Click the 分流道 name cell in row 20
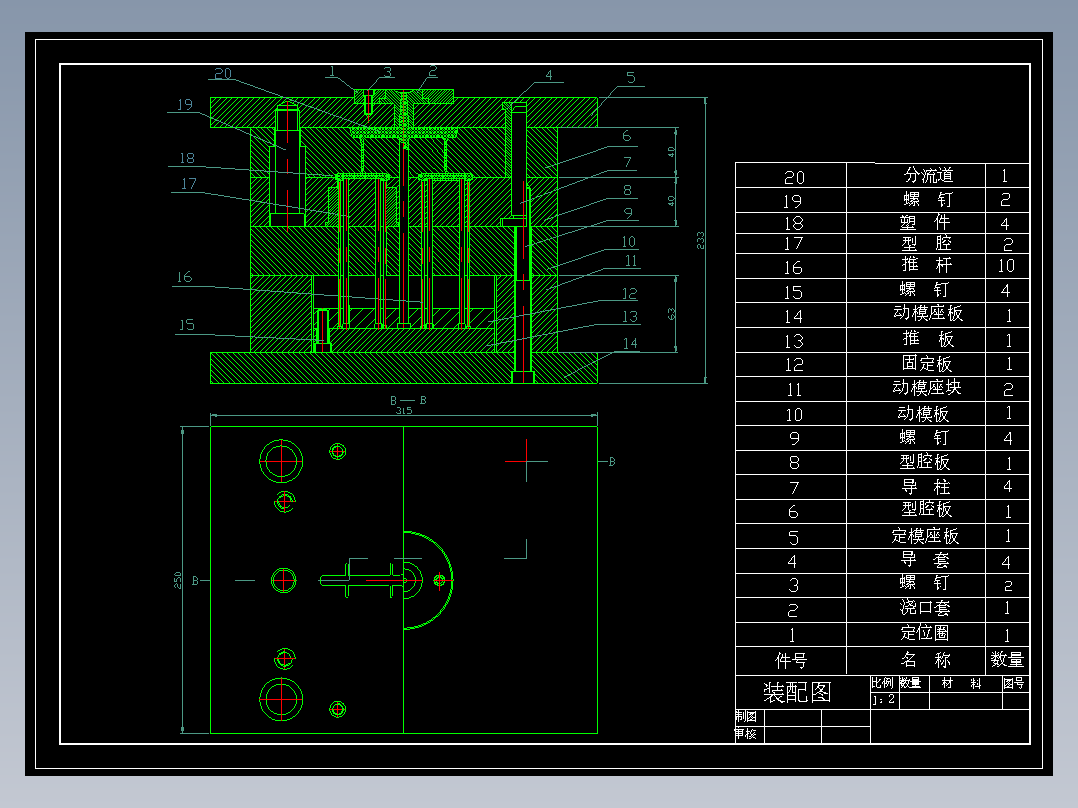The image size is (1078, 808). click(927, 175)
